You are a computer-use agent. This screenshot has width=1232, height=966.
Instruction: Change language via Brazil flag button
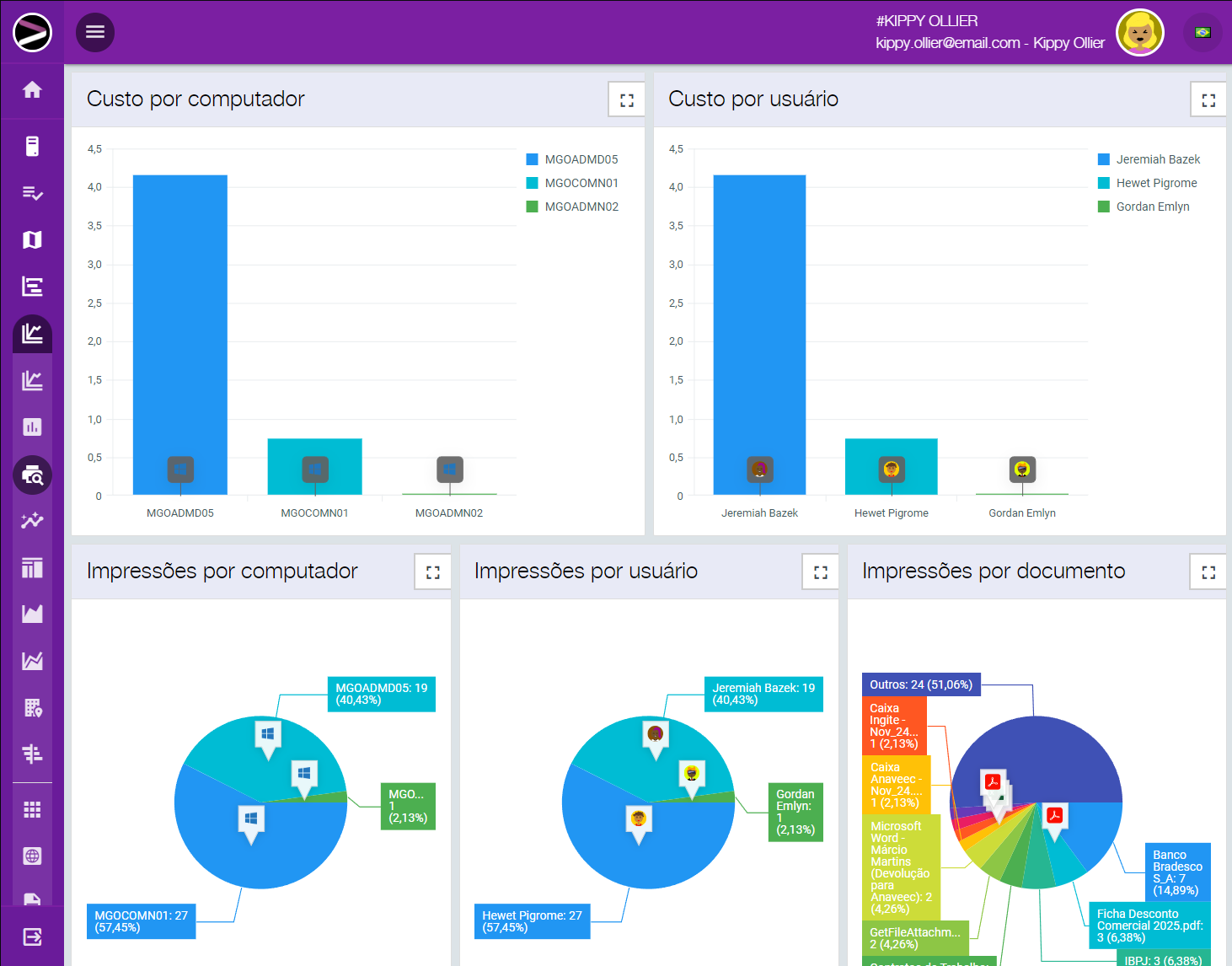[1203, 33]
